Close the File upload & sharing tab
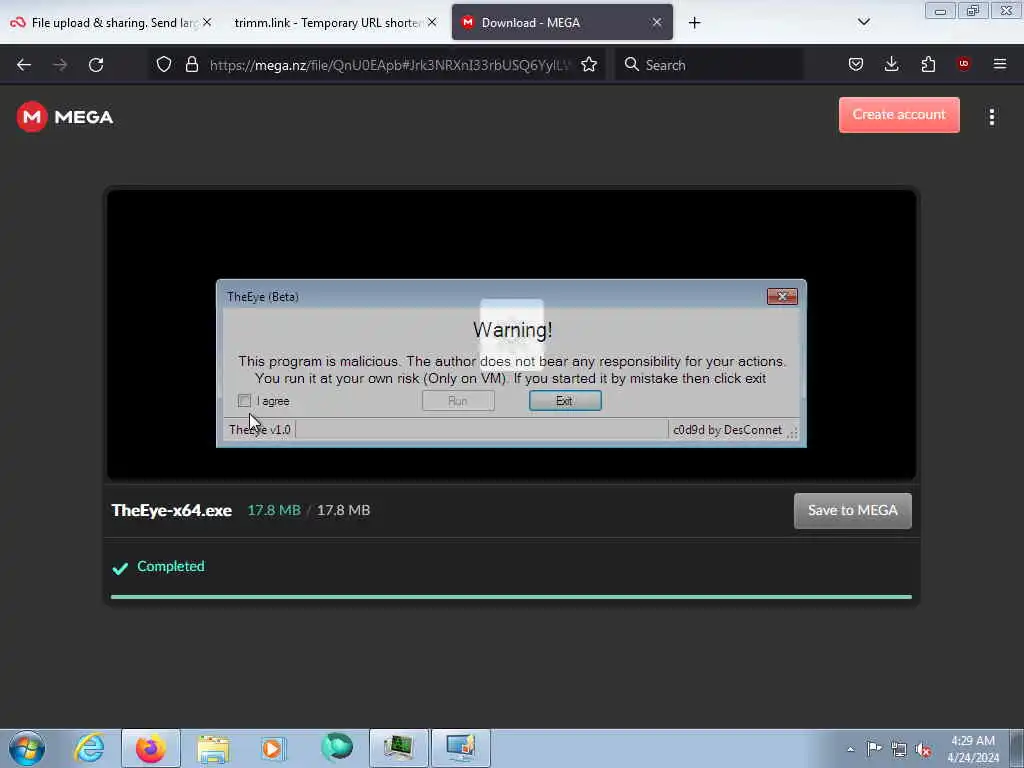 pos(206,22)
